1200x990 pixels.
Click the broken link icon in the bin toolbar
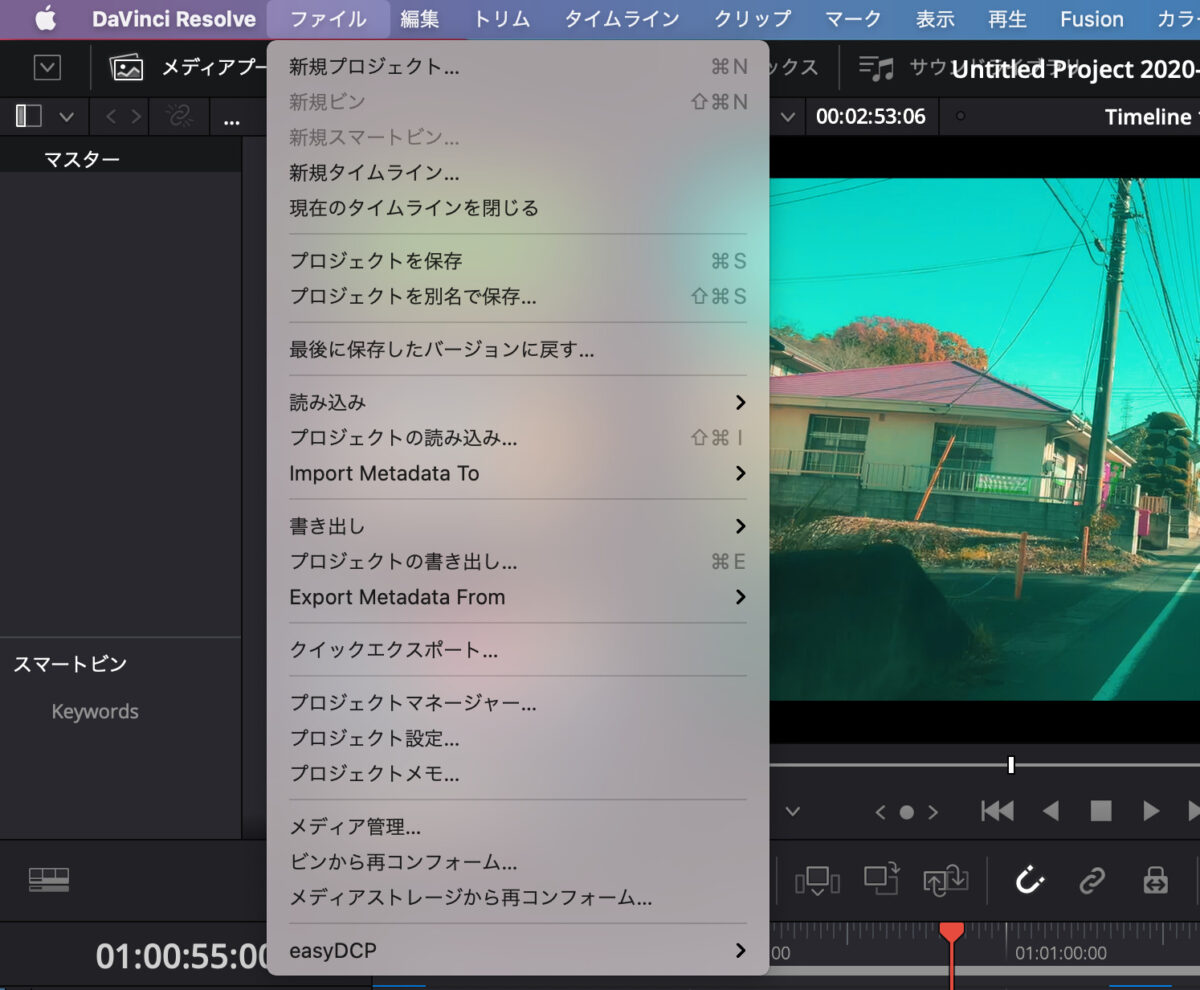point(179,117)
